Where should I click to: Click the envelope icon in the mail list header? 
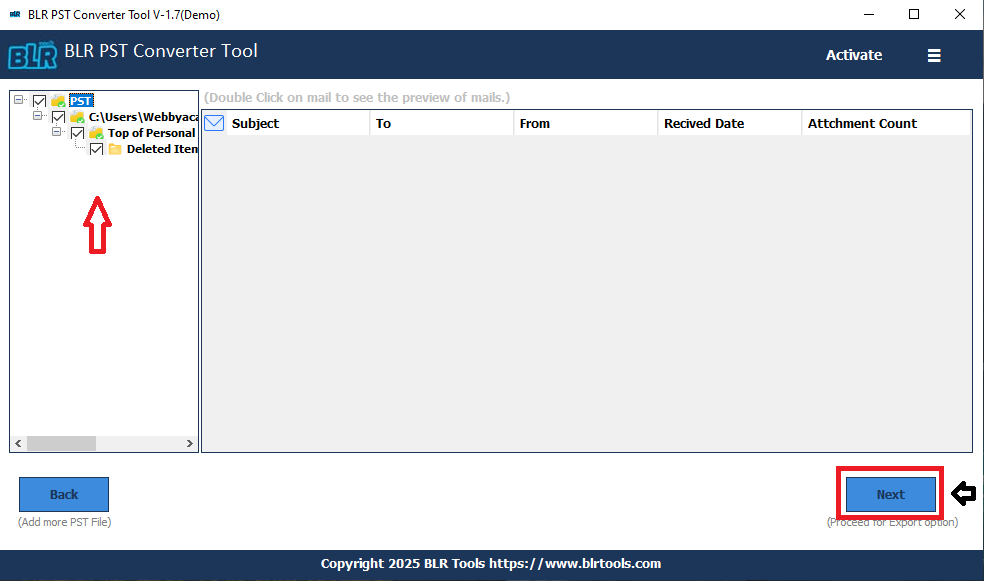pos(214,123)
